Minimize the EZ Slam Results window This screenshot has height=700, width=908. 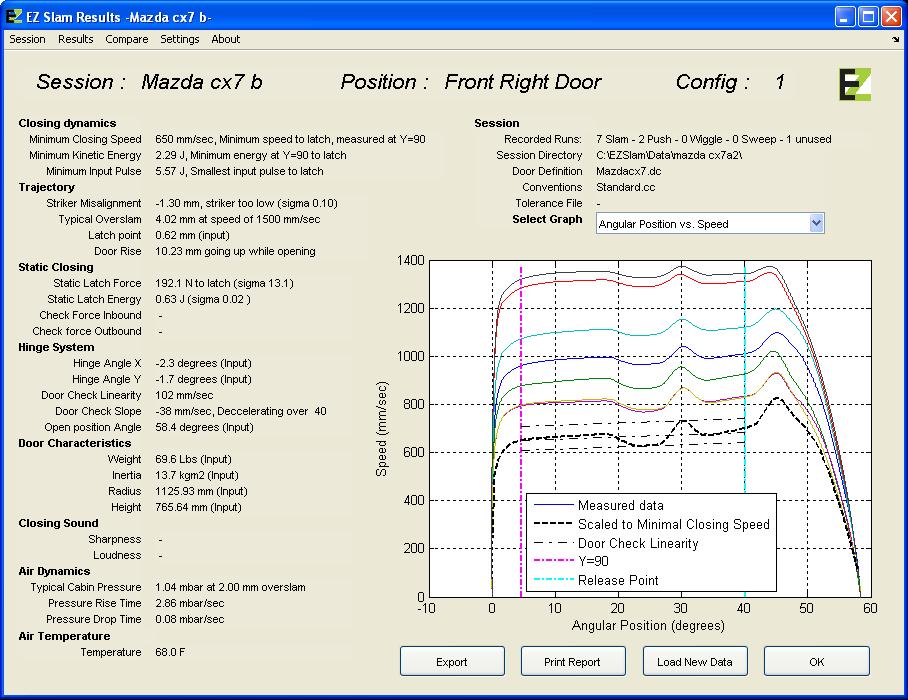pos(845,17)
